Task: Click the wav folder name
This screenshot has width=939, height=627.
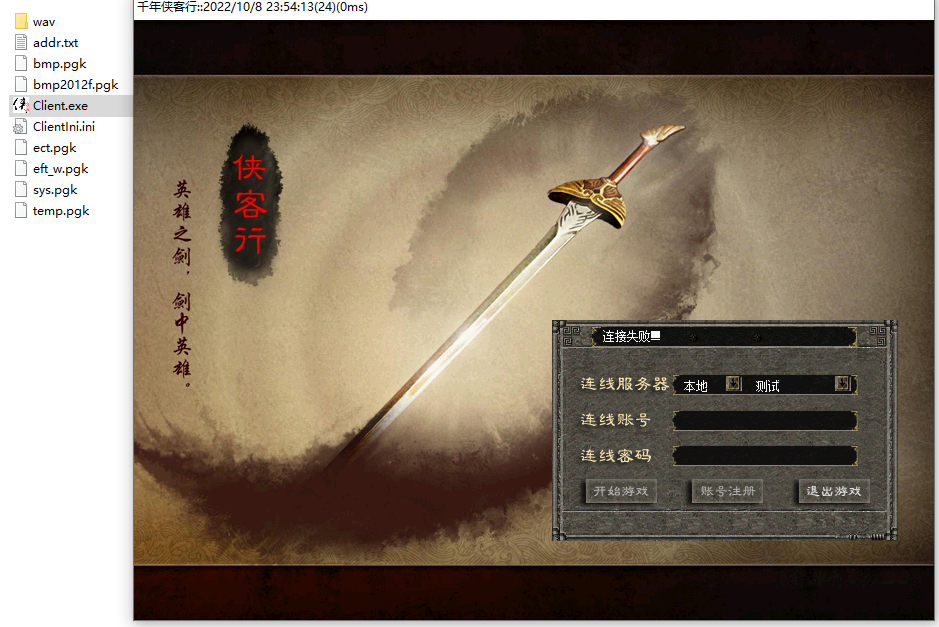Action: 44,22
